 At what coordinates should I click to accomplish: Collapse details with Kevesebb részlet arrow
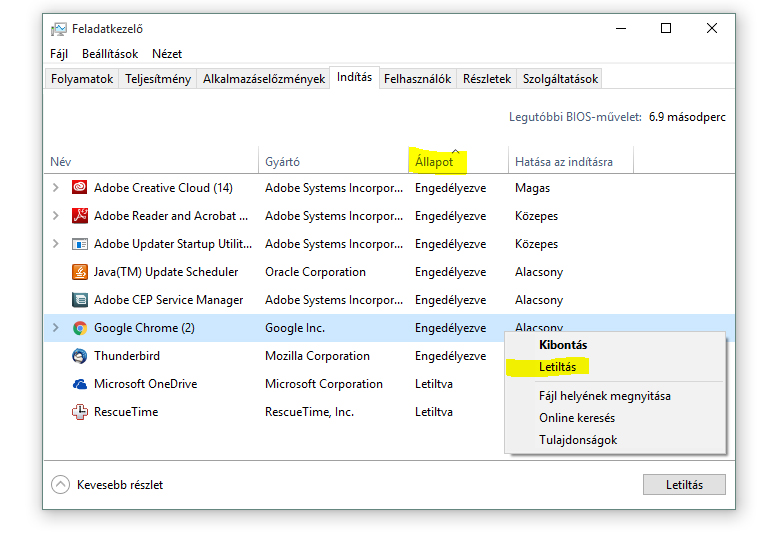point(61,485)
